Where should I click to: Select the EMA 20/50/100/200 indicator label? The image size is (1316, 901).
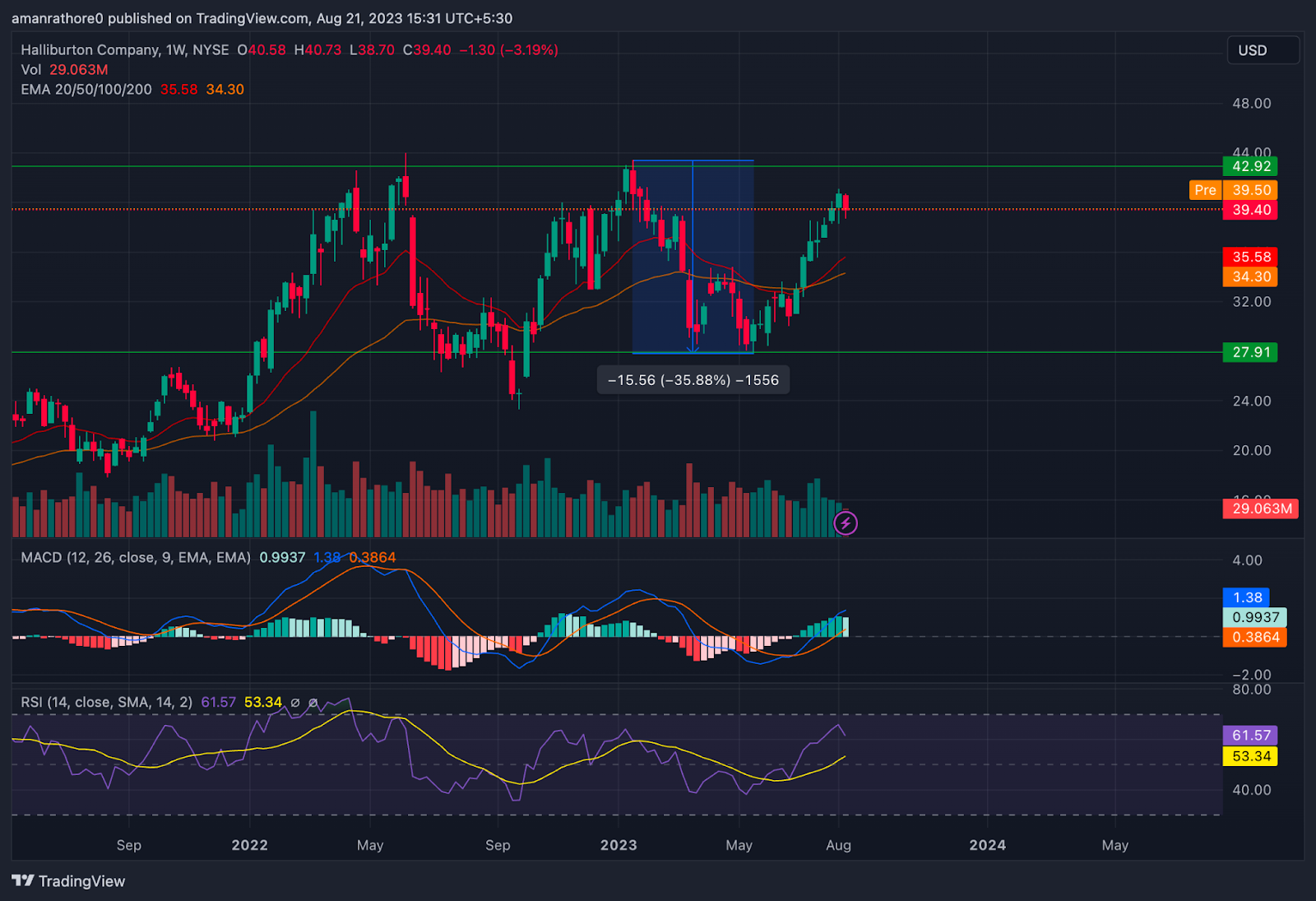click(x=86, y=89)
